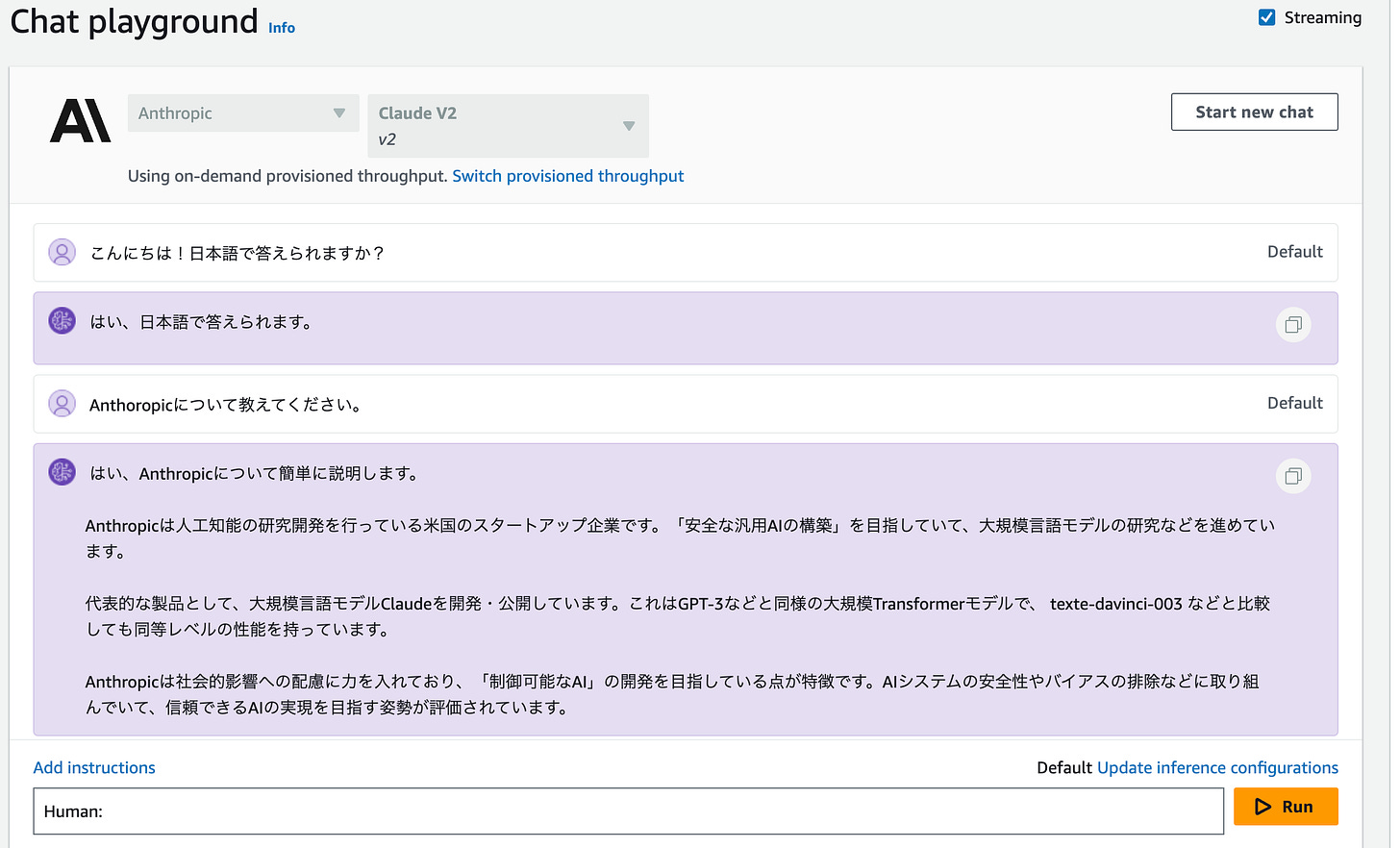Run the prompt with Run button
The height and width of the screenshot is (848, 1400).
[x=1286, y=807]
